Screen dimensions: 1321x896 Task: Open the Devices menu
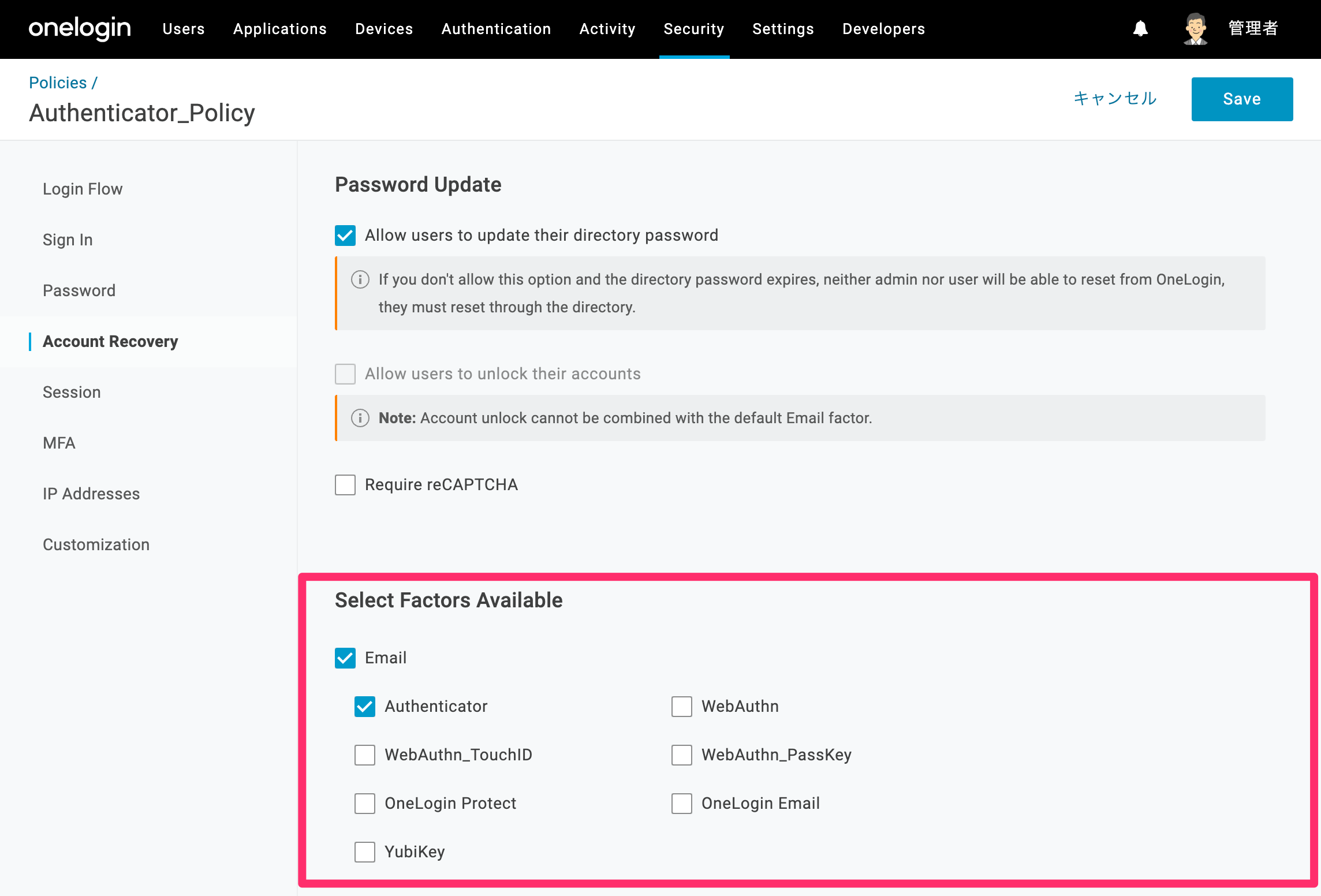tap(384, 29)
